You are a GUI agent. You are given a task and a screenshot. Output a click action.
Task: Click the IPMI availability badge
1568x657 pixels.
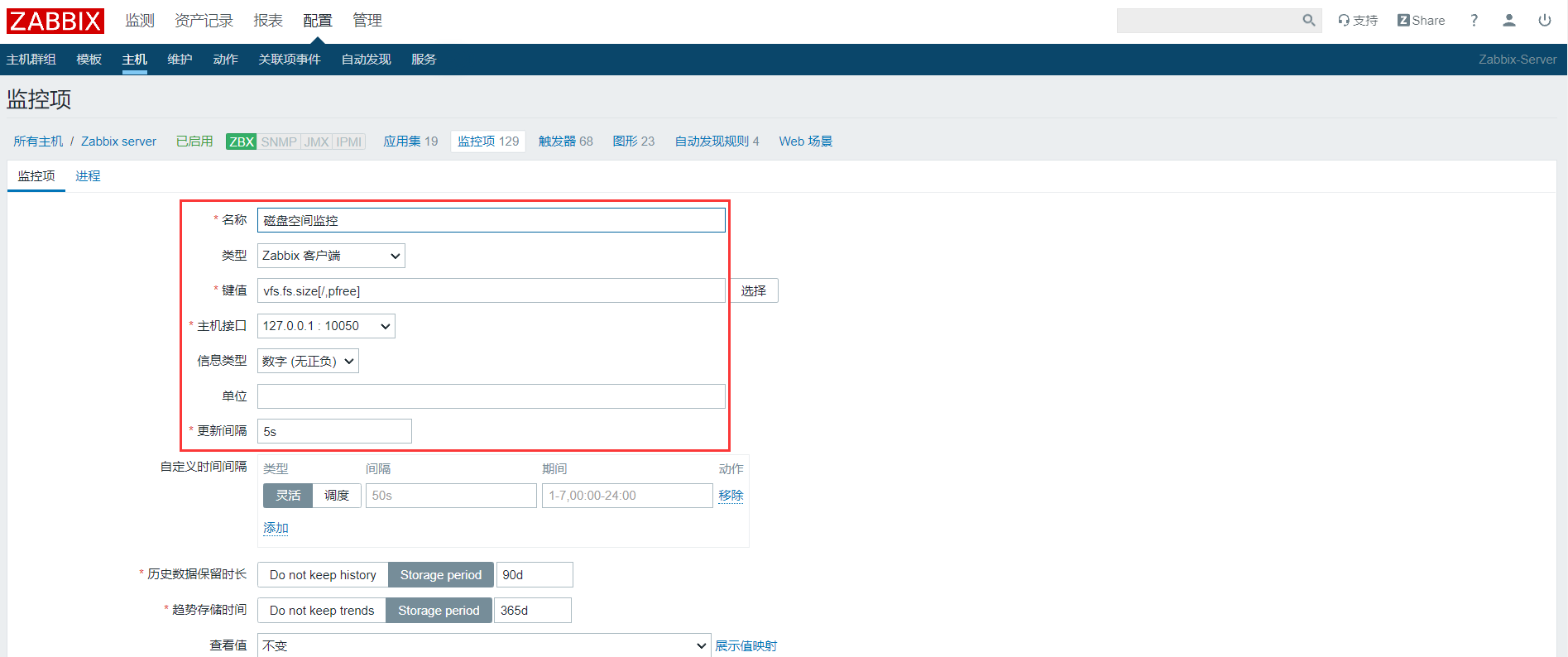[349, 141]
